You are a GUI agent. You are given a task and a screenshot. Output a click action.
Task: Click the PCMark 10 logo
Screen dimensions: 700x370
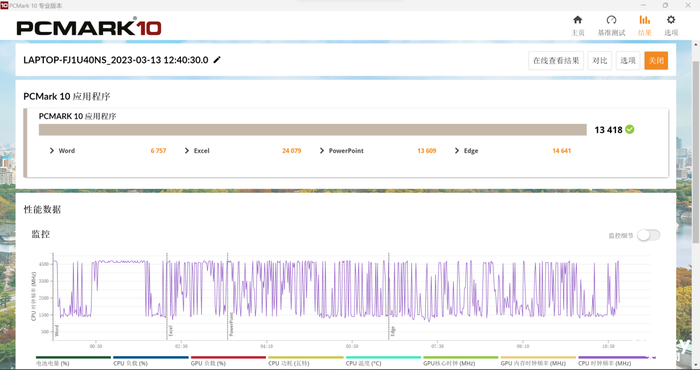(x=89, y=27)
